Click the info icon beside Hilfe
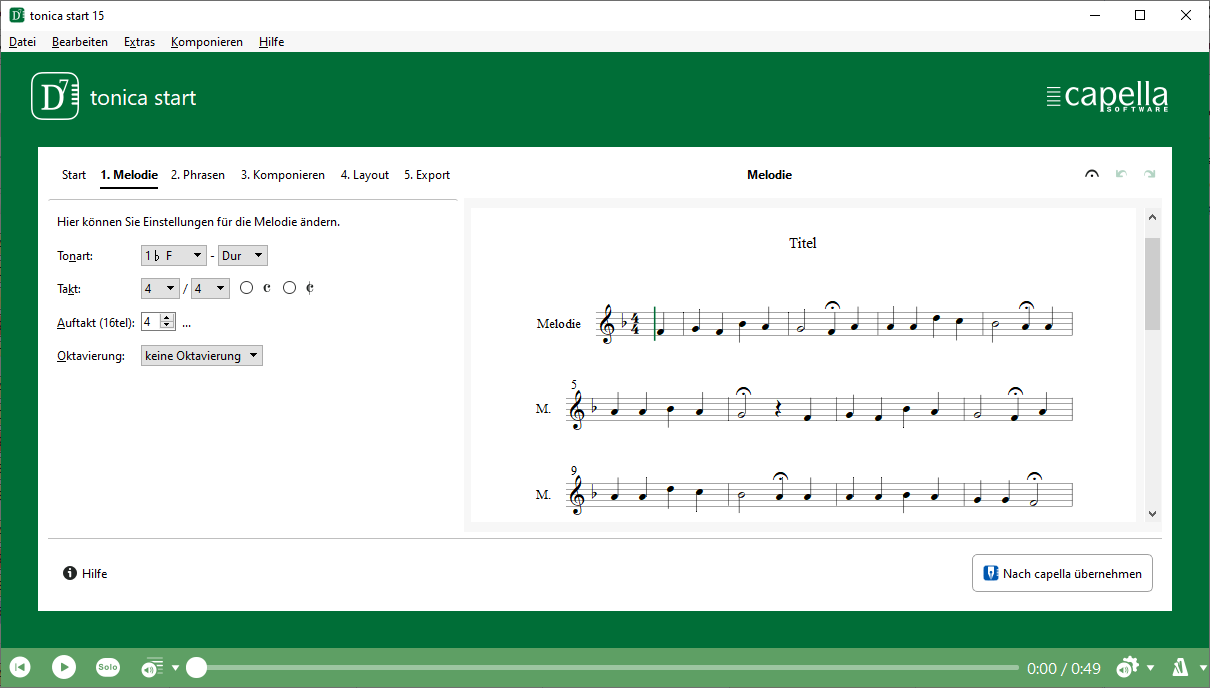The width and height of the screenshot is (1210, 688). (70, 574)
